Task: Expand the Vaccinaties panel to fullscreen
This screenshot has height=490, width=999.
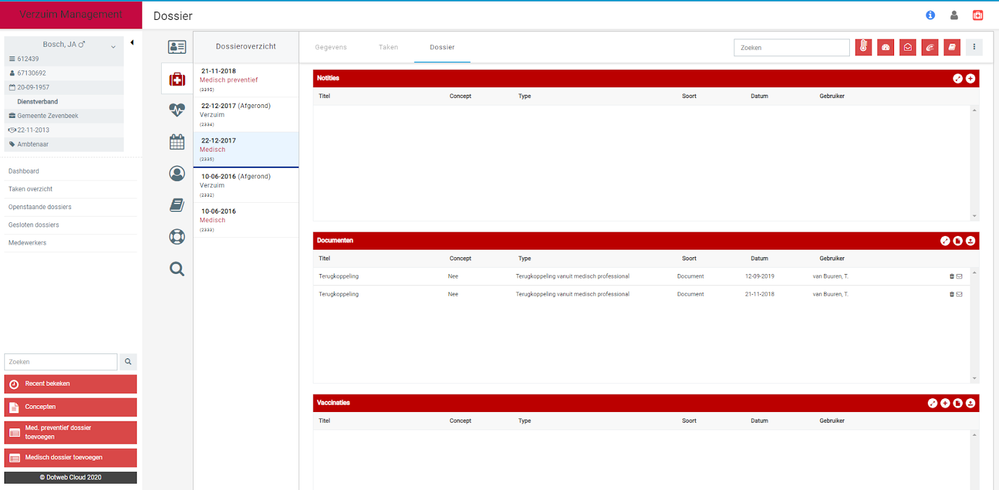Action: point(932,403)
